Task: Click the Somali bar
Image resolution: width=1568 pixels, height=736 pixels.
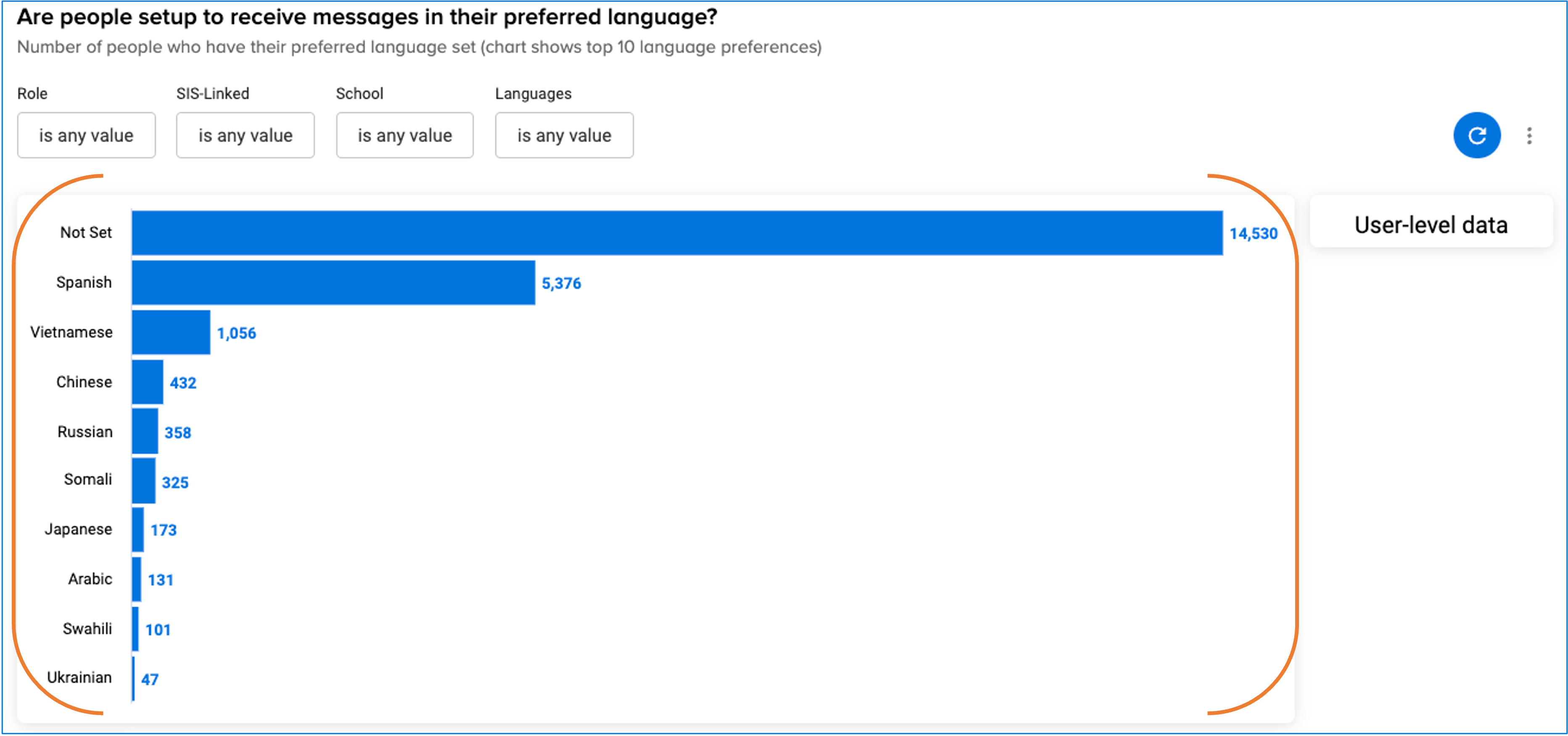Action: click(x=144, y=481)
